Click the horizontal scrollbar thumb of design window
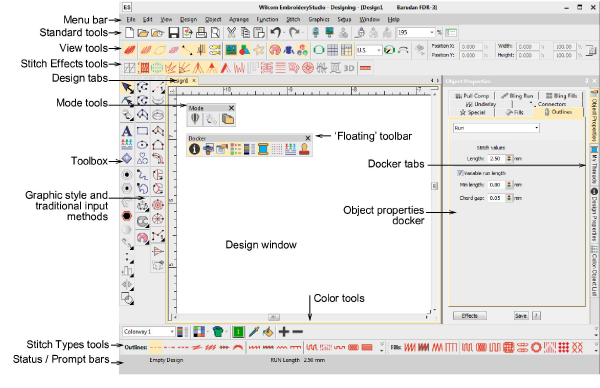 273,317
